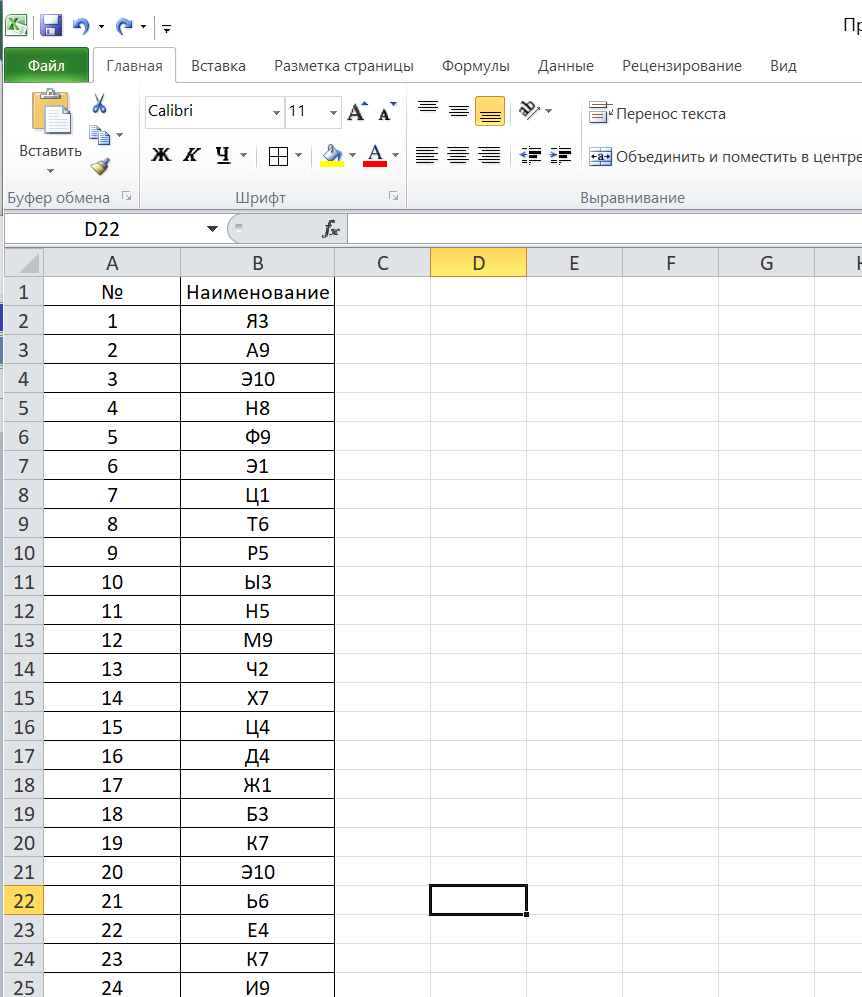
Task: Undo the last action
Action: 81,26
